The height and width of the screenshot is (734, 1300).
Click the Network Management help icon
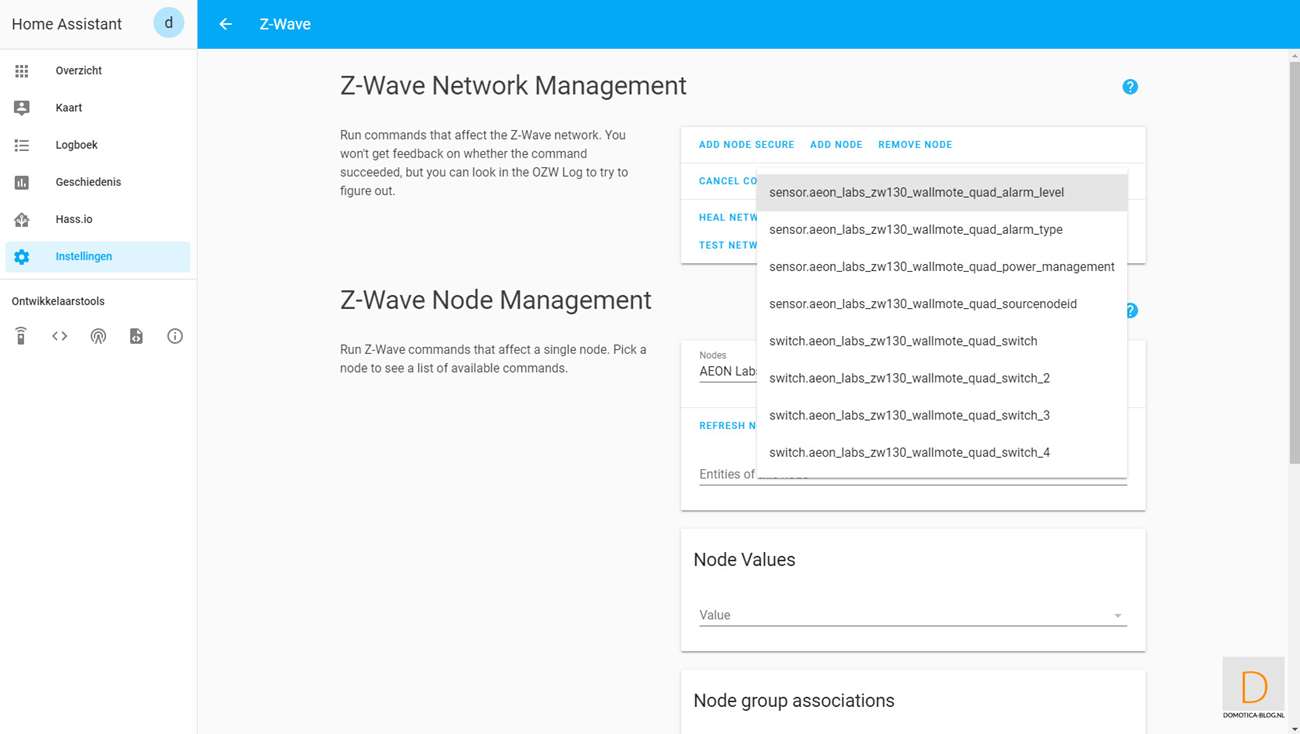point(1130,87)
